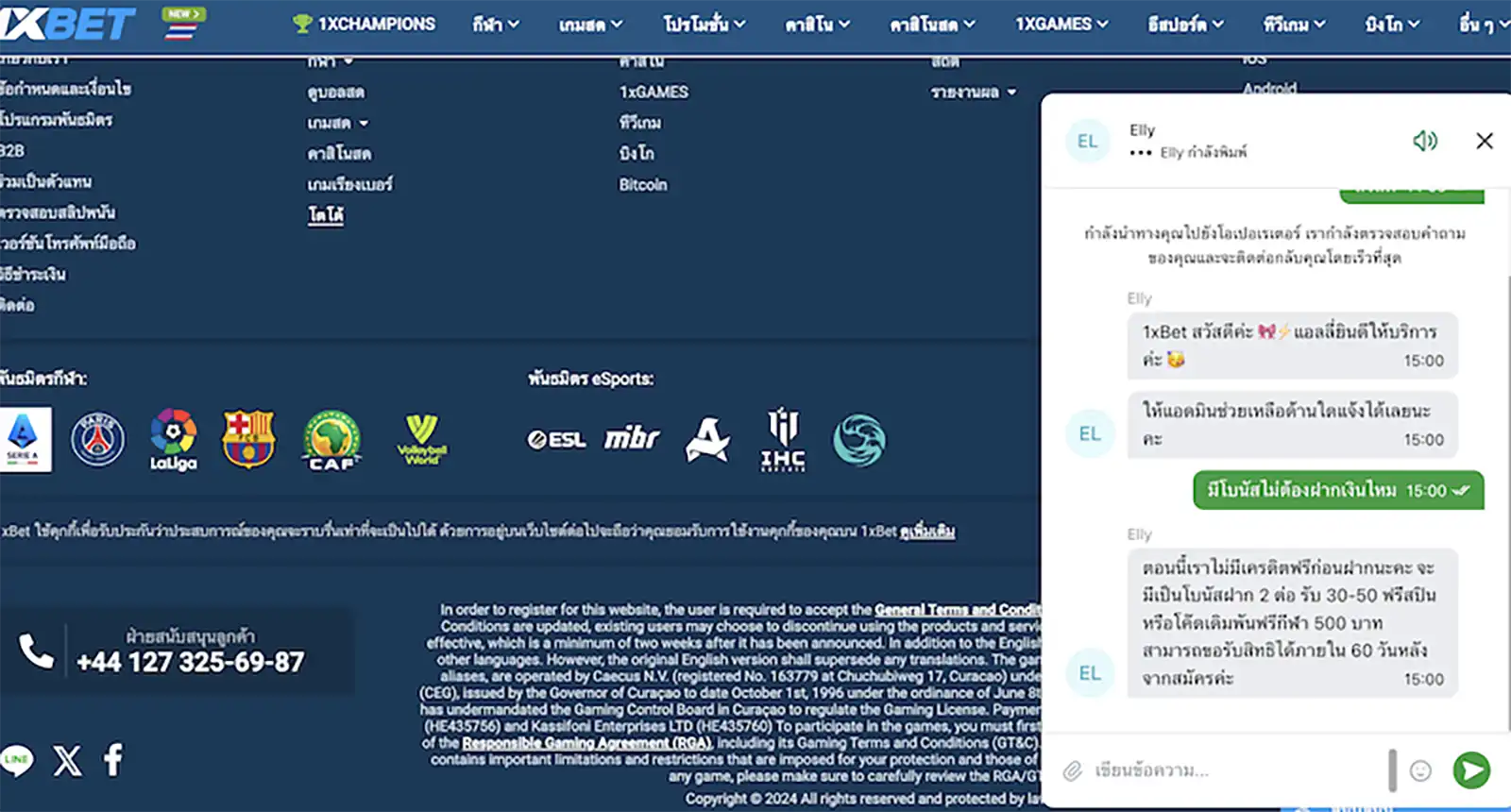The width and height of the screenshot is (1511, 812).
Task: Call support number +44 127 325-69-87
Action: [191, 662]
